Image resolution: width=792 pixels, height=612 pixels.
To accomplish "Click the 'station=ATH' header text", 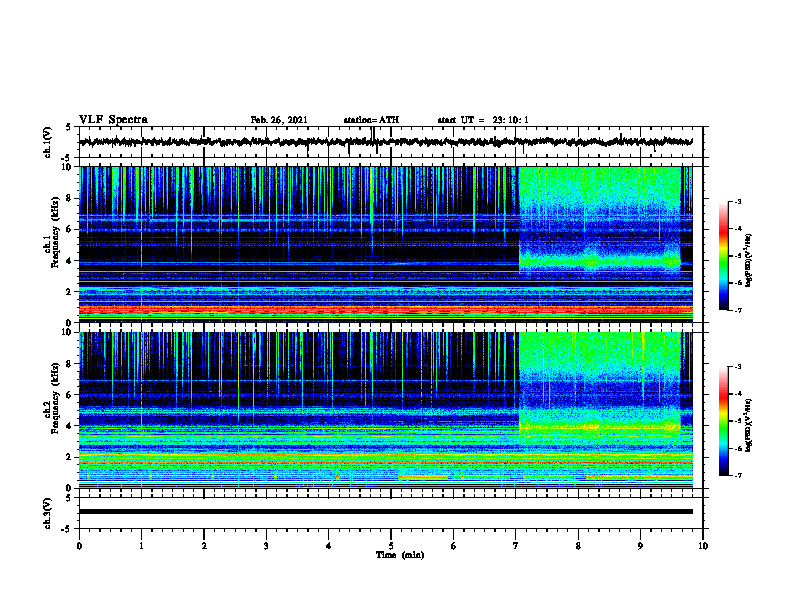I will tap(371, 120).
